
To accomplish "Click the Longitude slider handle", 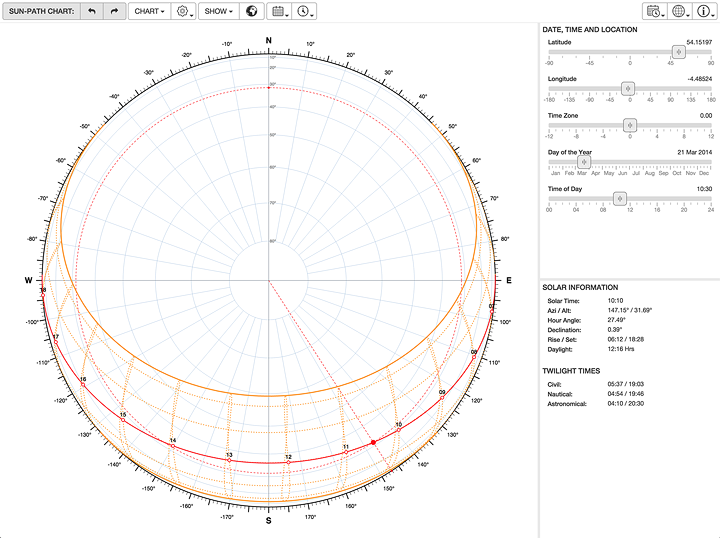I will pyautogui.click(x=628, y=88).
